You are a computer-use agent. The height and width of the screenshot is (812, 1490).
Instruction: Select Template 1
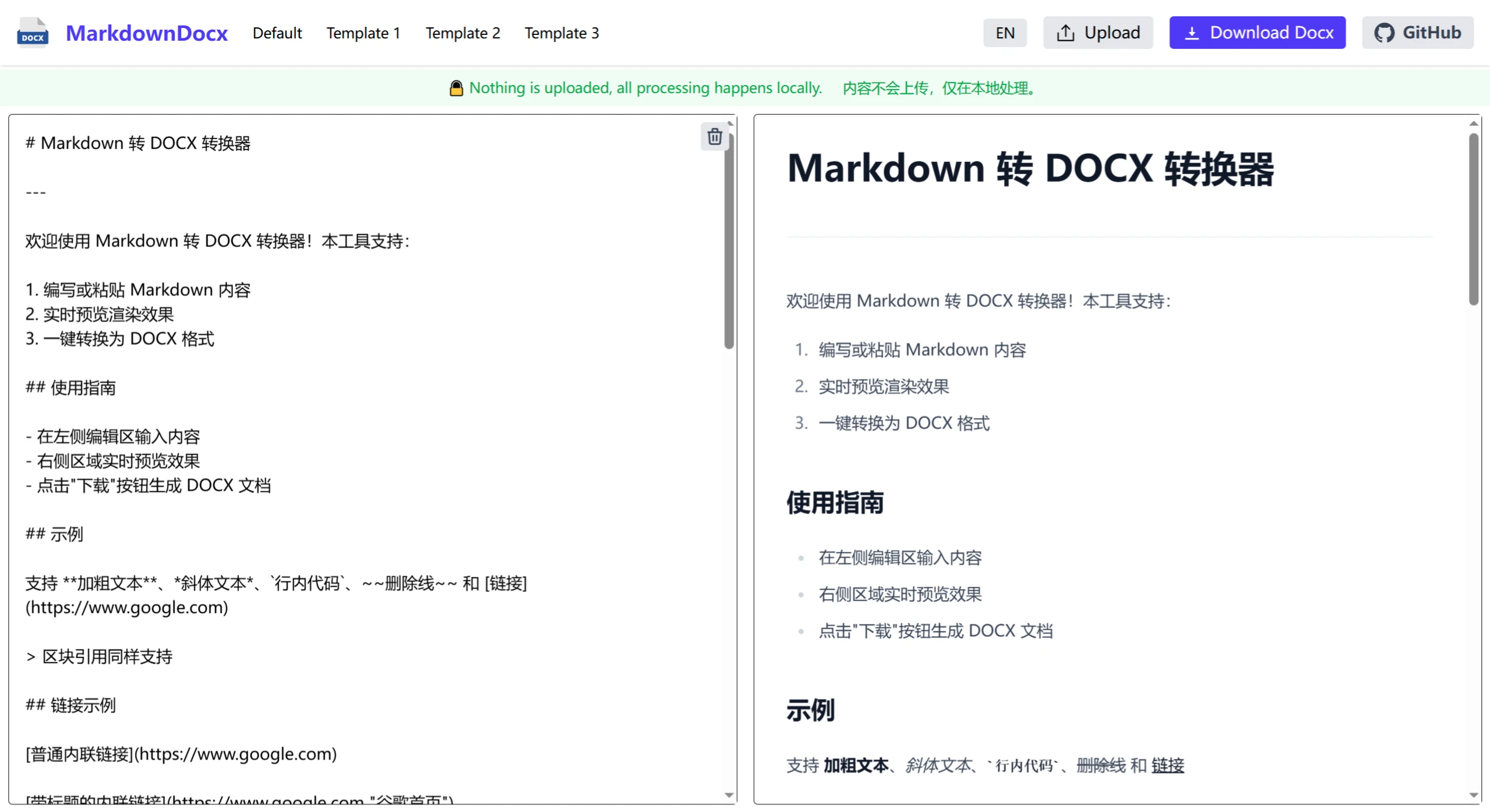tap(363, 33)
